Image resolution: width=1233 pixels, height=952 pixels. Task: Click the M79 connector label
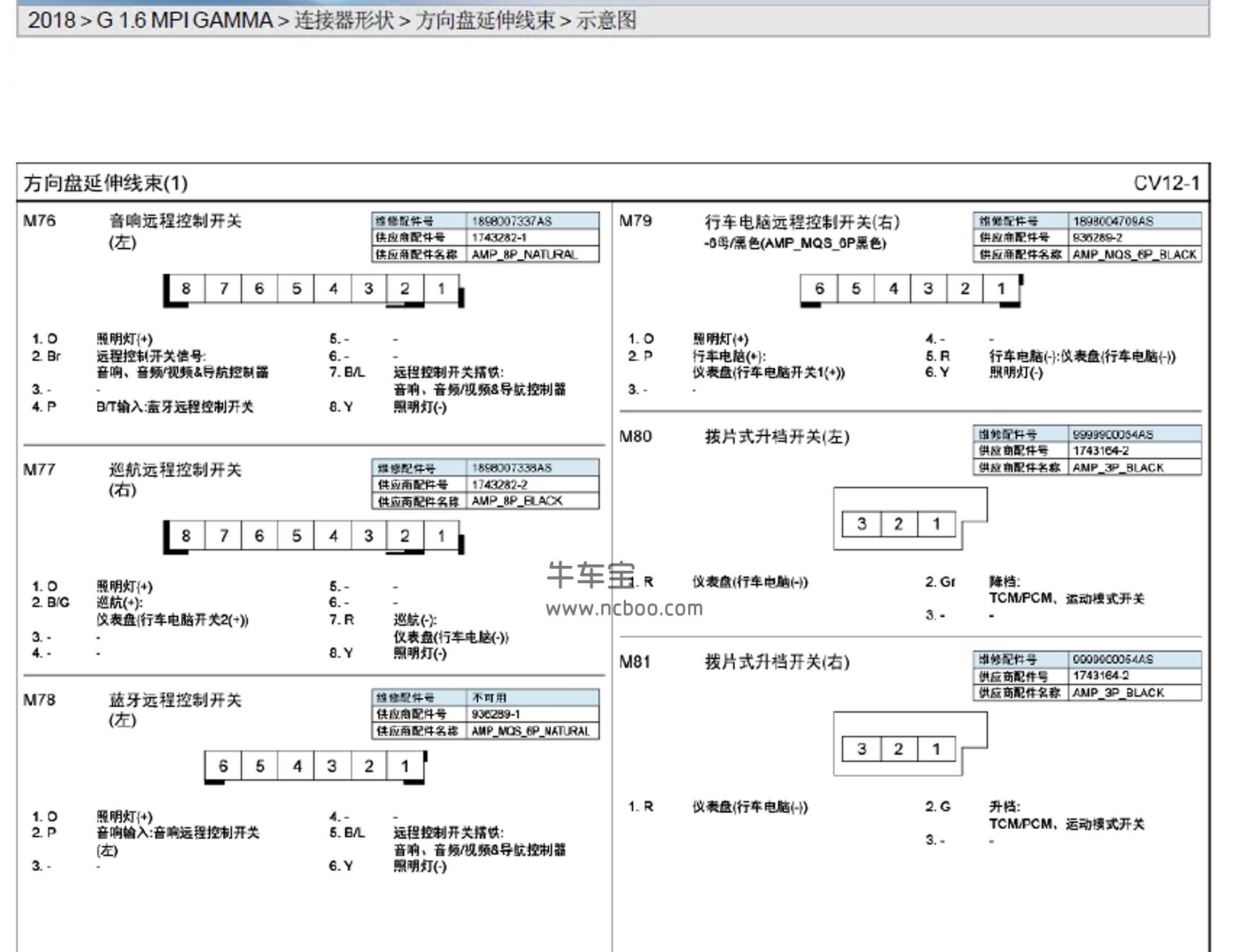(635, 221)
